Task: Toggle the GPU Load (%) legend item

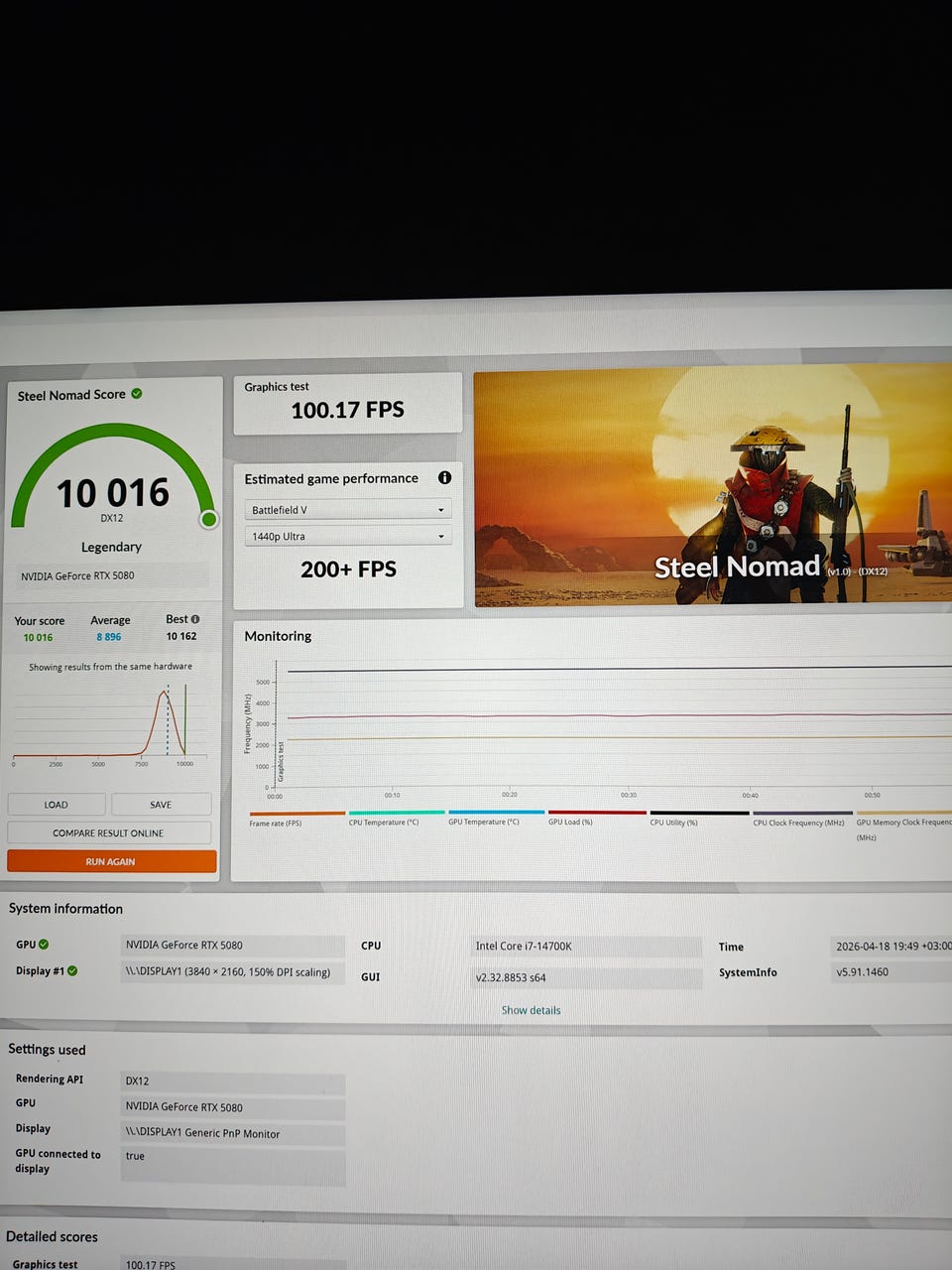Action: tap(596, 819)
